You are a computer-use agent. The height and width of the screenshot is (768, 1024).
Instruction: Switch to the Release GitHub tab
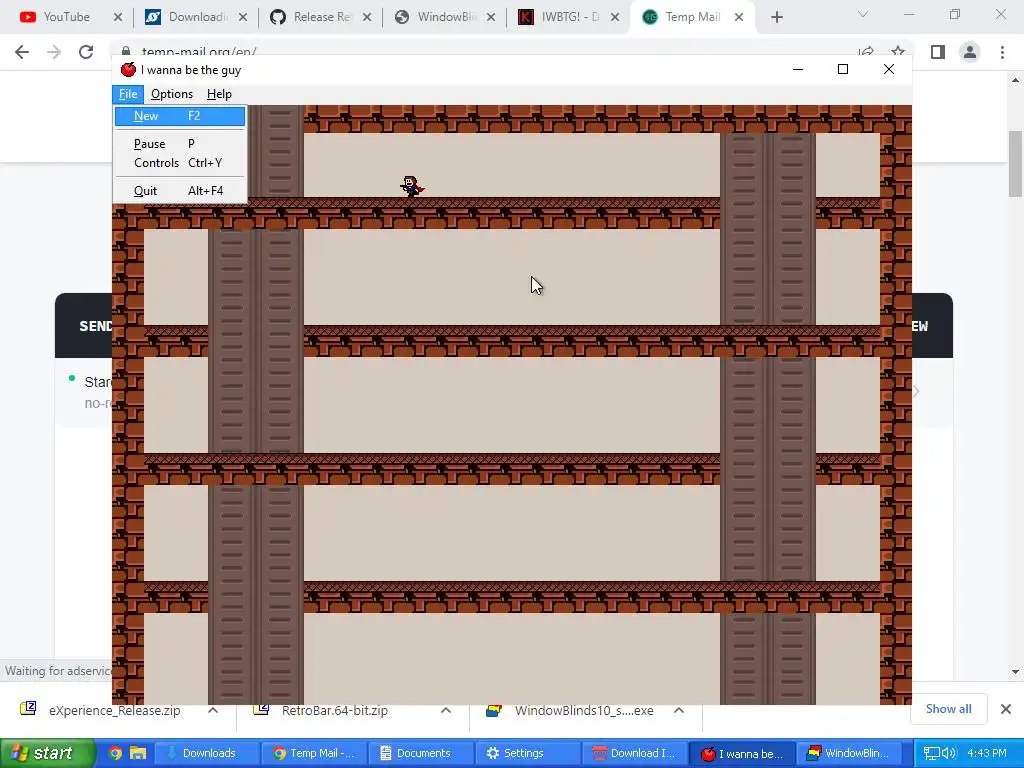(320, 17)
